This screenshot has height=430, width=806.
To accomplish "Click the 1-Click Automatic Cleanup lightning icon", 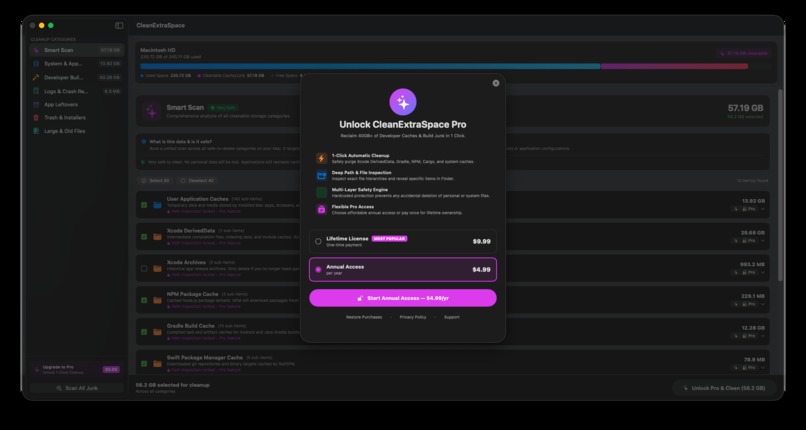I will tap(321, 158).
